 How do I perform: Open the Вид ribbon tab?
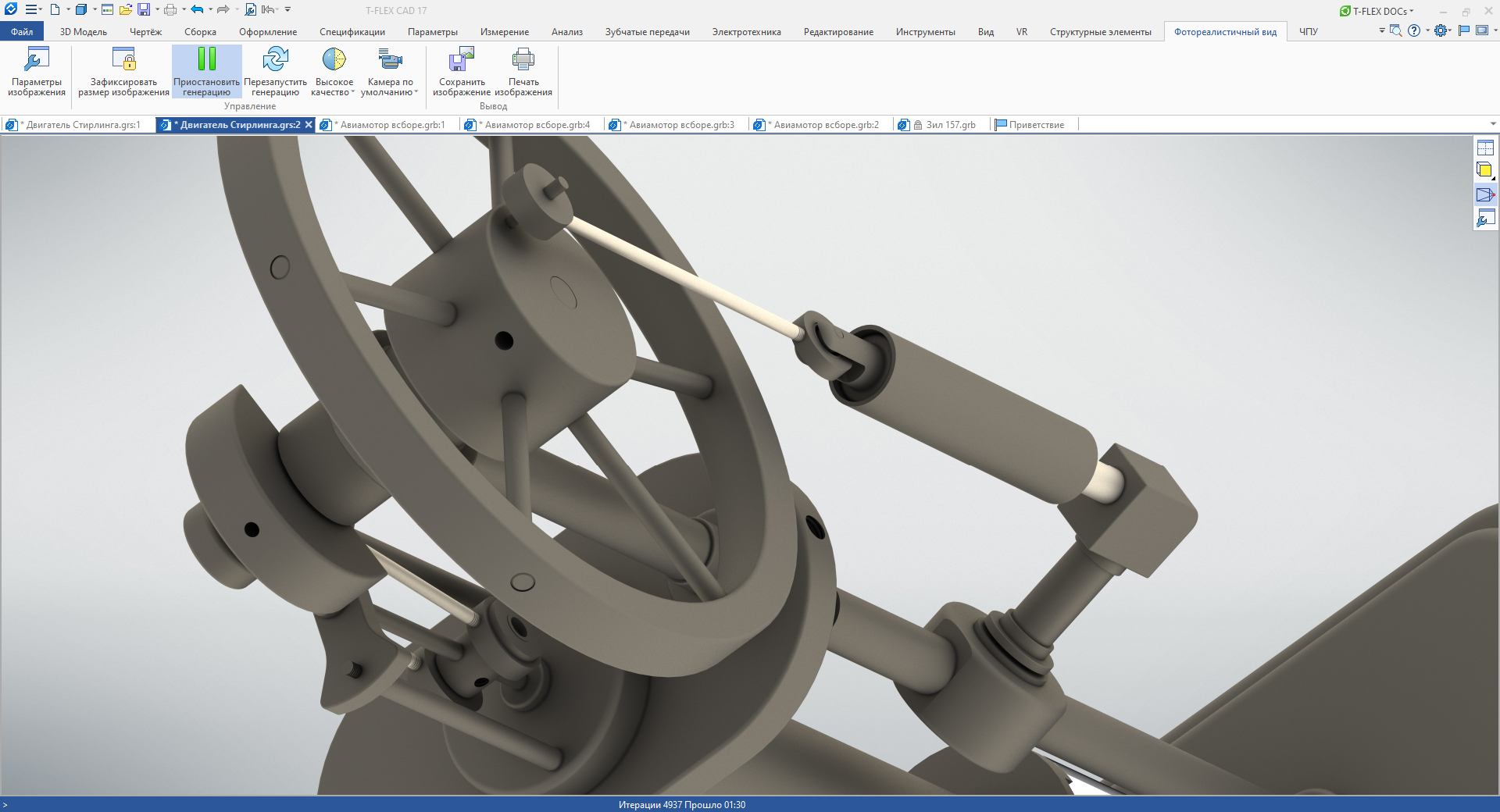click(986, 31)
